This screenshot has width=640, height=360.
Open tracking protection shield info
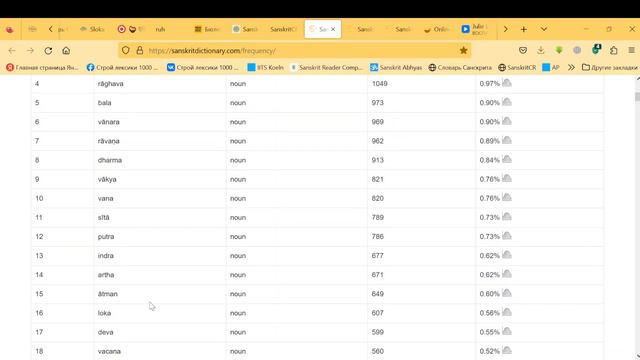click(126, 50)
